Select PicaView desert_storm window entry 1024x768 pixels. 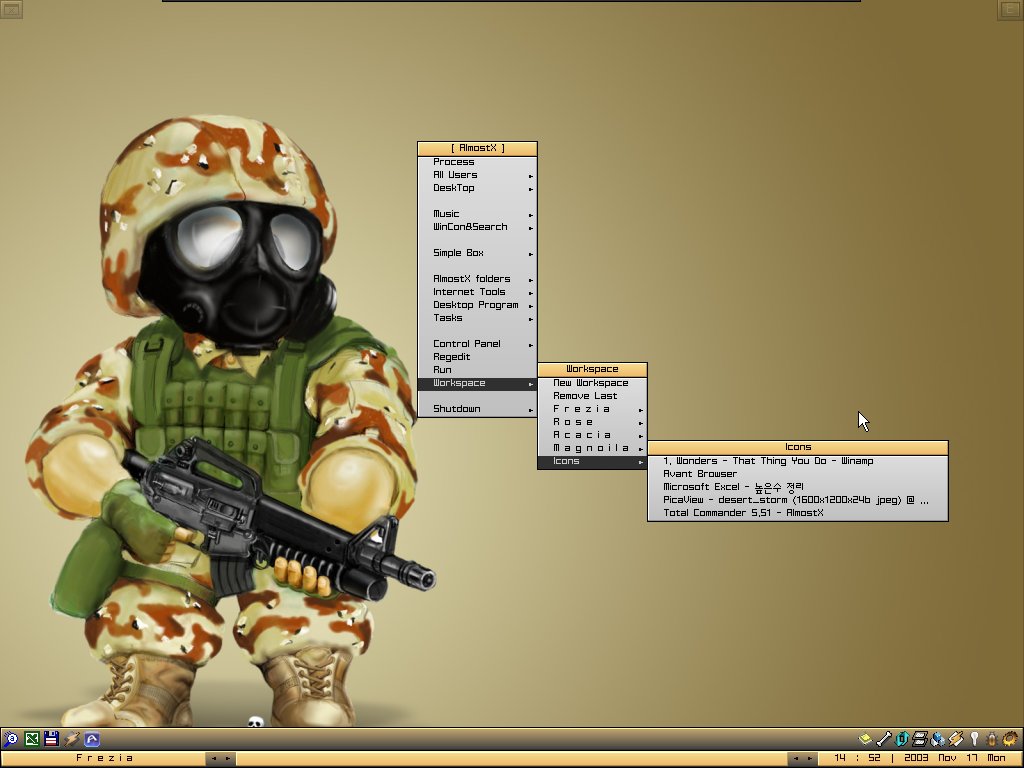pos(798,500)
